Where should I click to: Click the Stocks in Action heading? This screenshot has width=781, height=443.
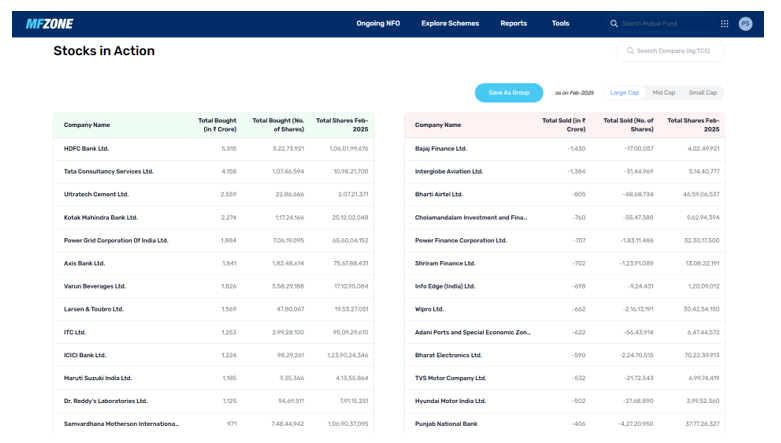coord(104,51)
